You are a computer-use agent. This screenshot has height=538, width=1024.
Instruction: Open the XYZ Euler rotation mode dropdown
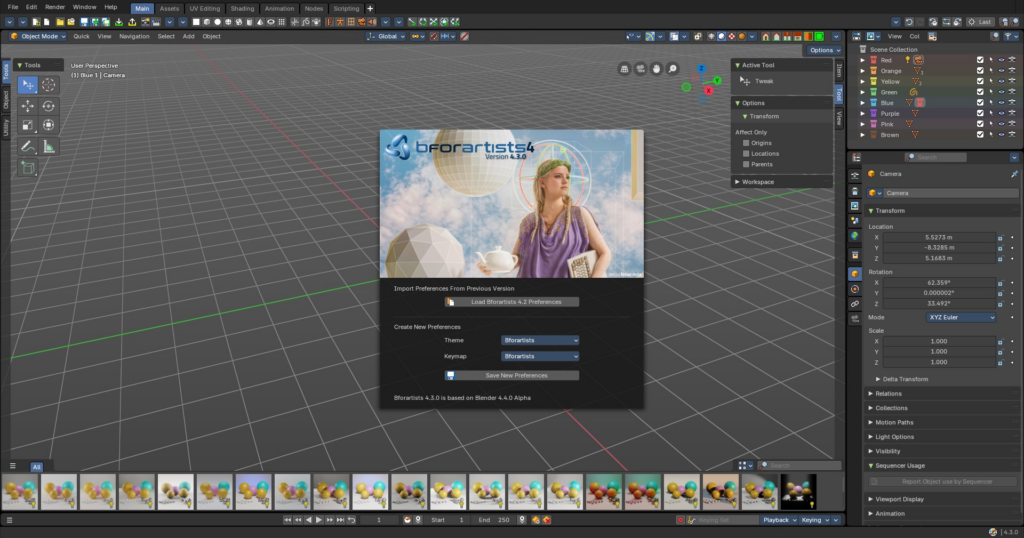tap(961, 317)
